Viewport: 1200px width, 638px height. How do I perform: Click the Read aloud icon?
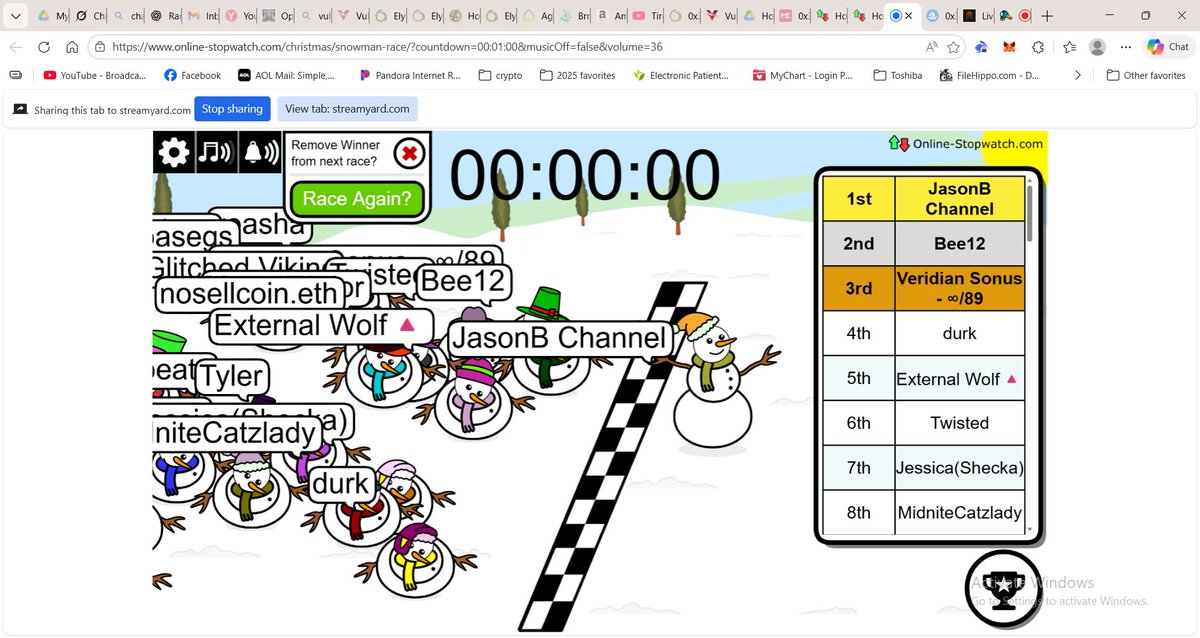932,47
